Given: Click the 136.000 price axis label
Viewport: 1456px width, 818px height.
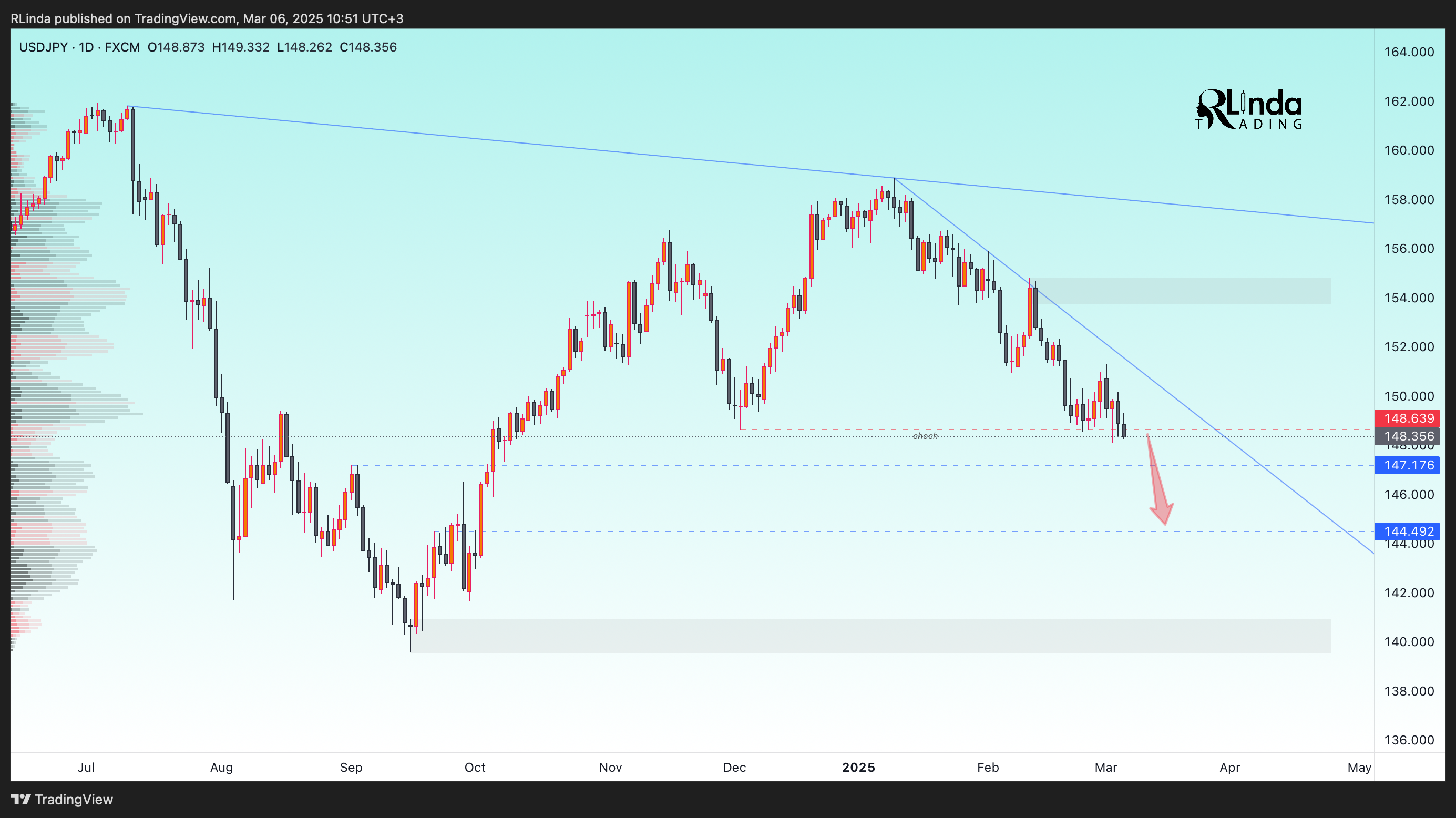Looking at the screenshot, I should [x=1409, y=740].
